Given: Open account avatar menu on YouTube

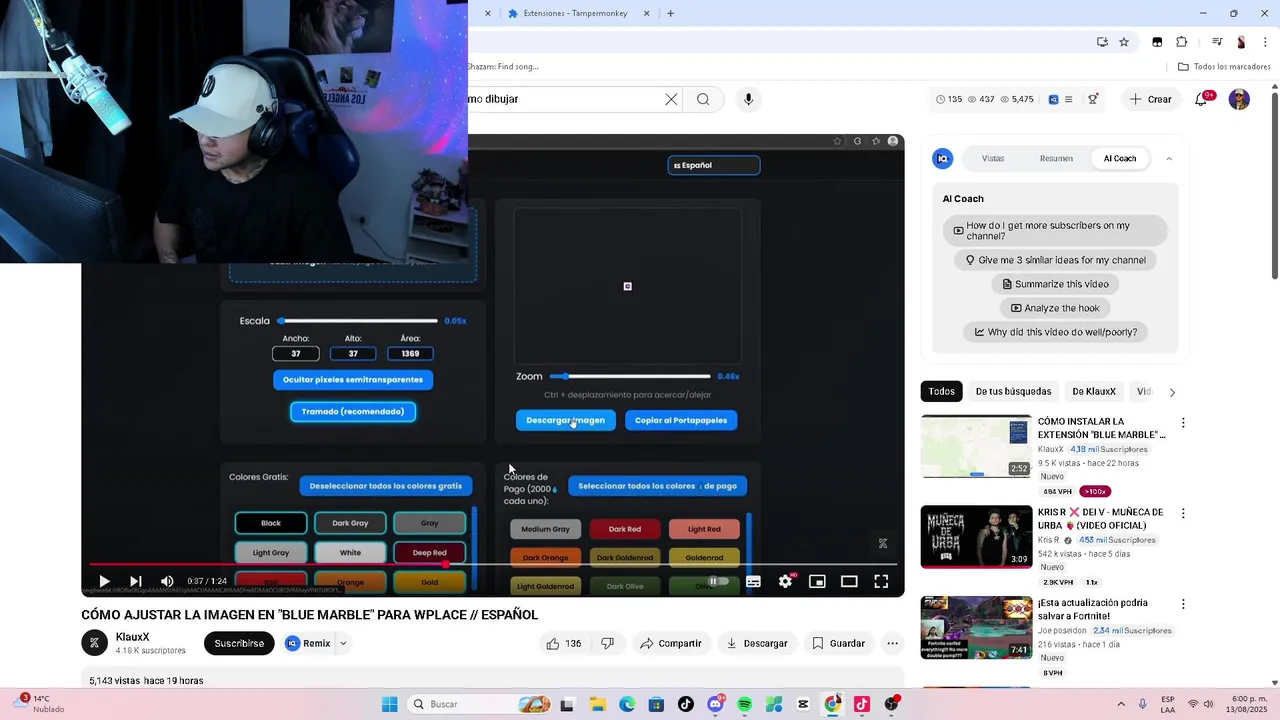Looking at the screenshot, I should coord(1239,99).
